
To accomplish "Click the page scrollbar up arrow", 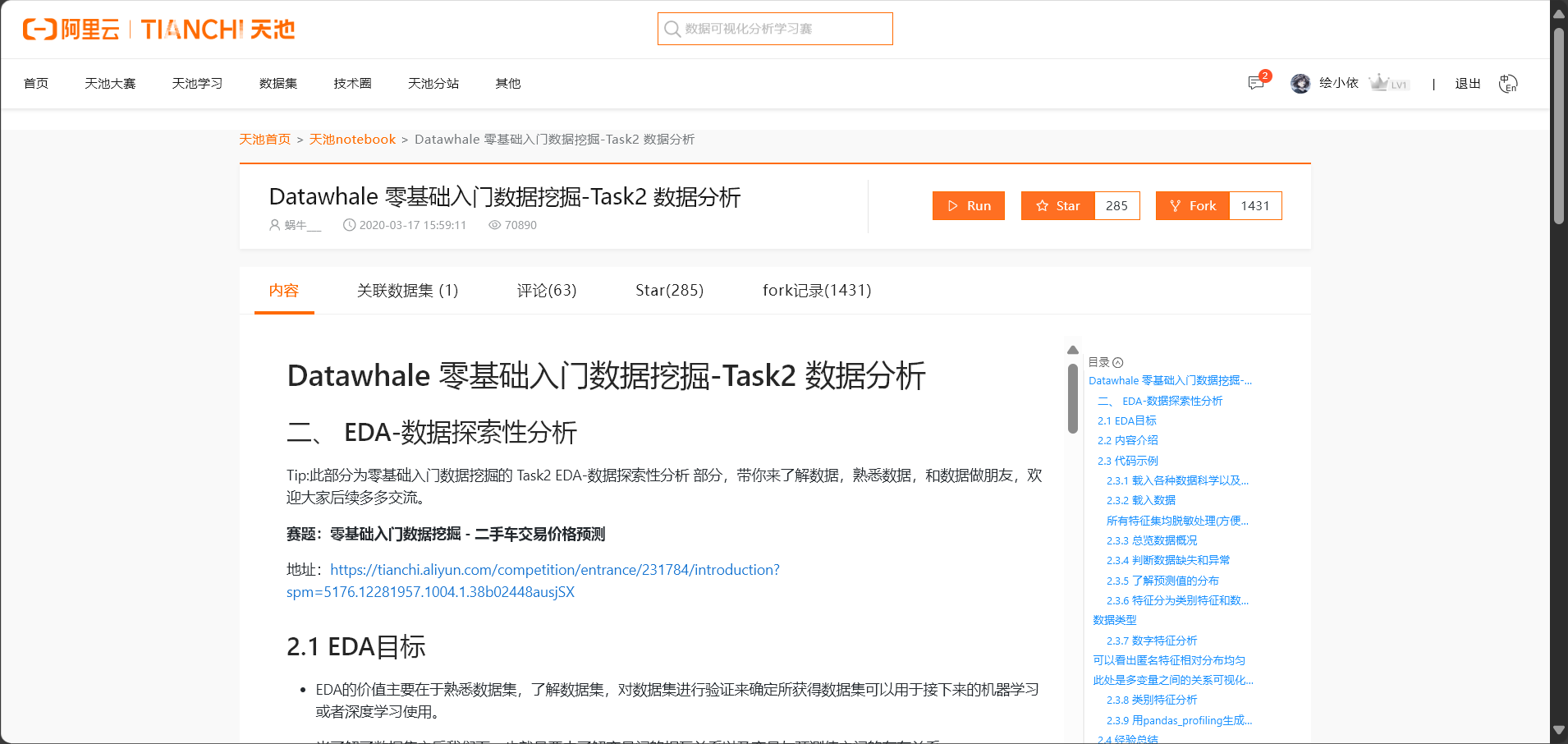I will (x=1558, y=14).
